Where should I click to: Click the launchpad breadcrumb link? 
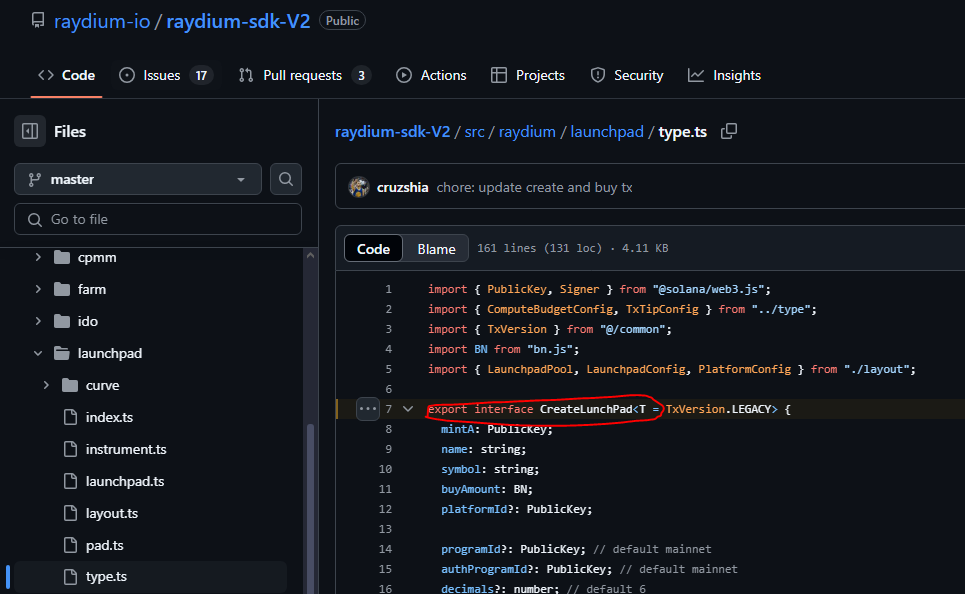[607, 132]
